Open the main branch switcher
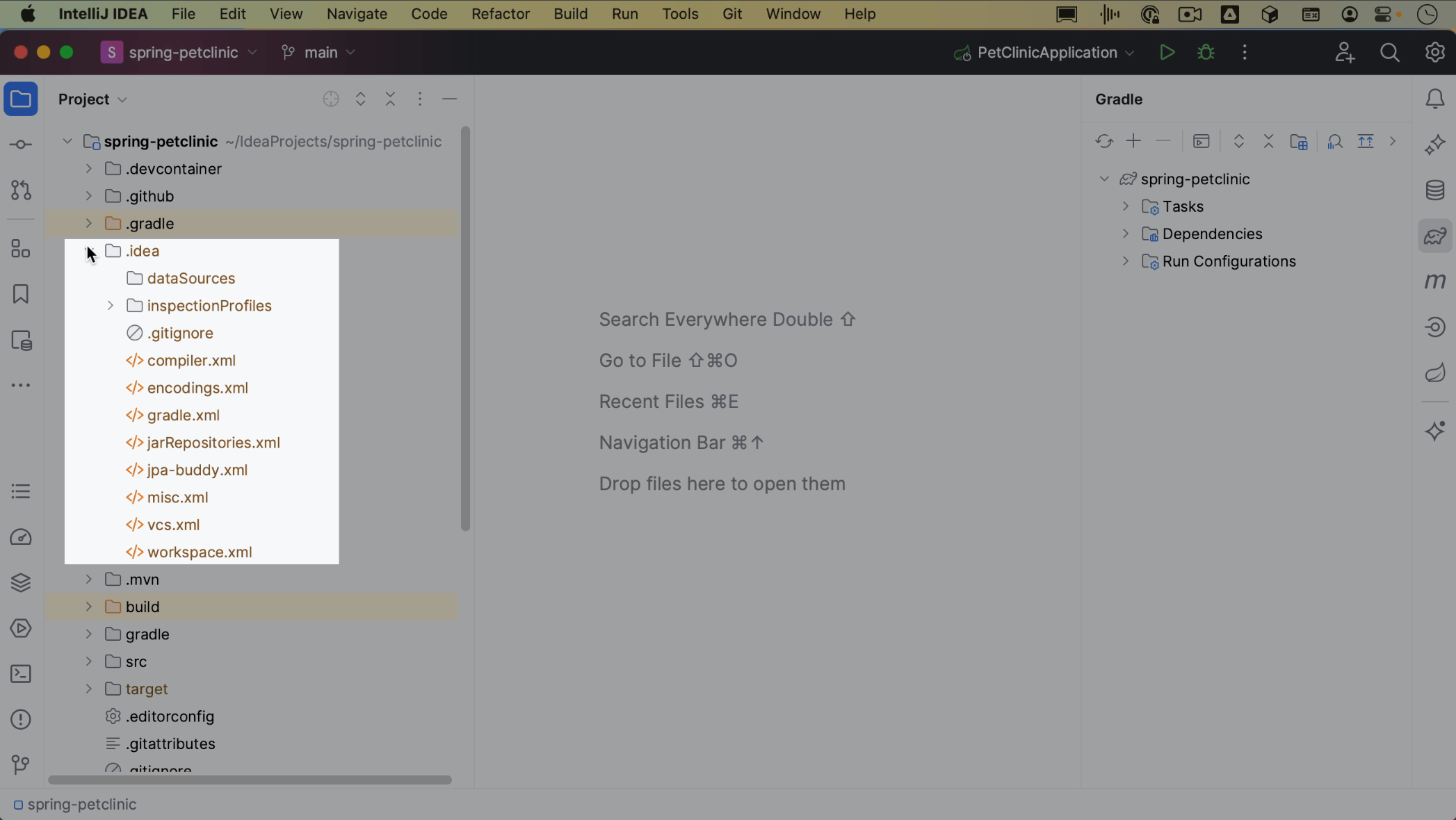The height and width of the screenshot is (820, 1456). pos(318,52)
